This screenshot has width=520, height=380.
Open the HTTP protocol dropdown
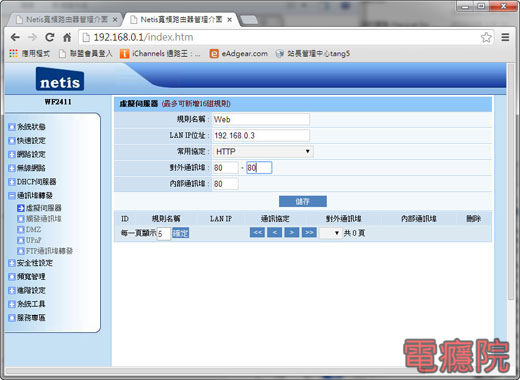click(x=263, y=152)
